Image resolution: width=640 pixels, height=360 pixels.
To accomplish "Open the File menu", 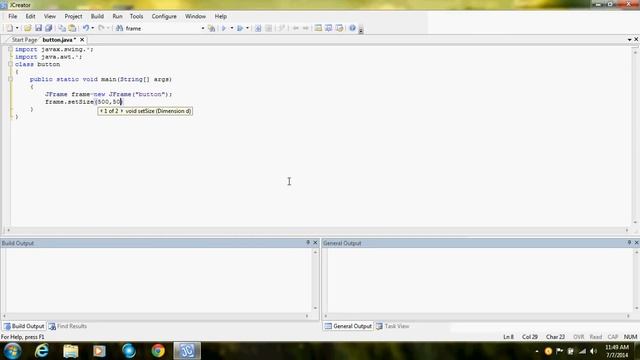I will (13, 16).
